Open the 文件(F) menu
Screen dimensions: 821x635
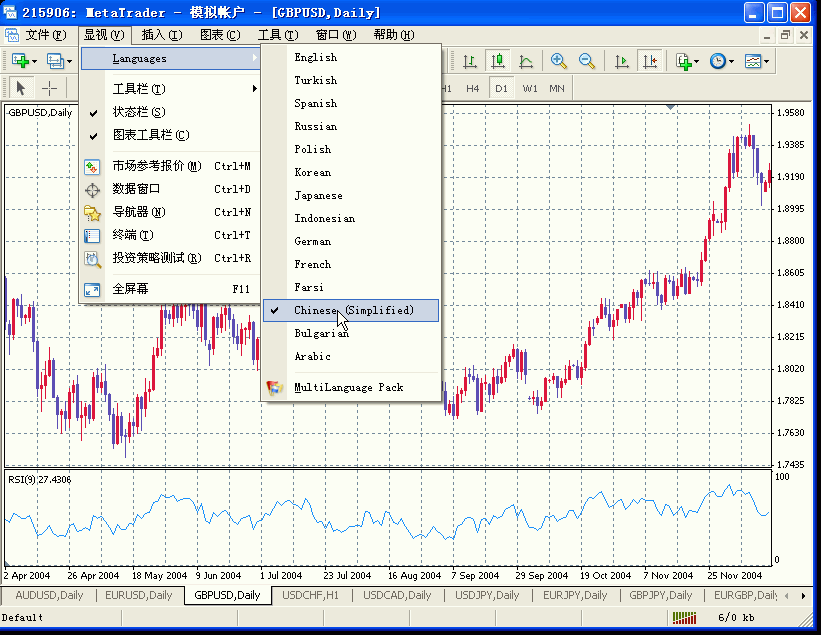tap(46, 35)
